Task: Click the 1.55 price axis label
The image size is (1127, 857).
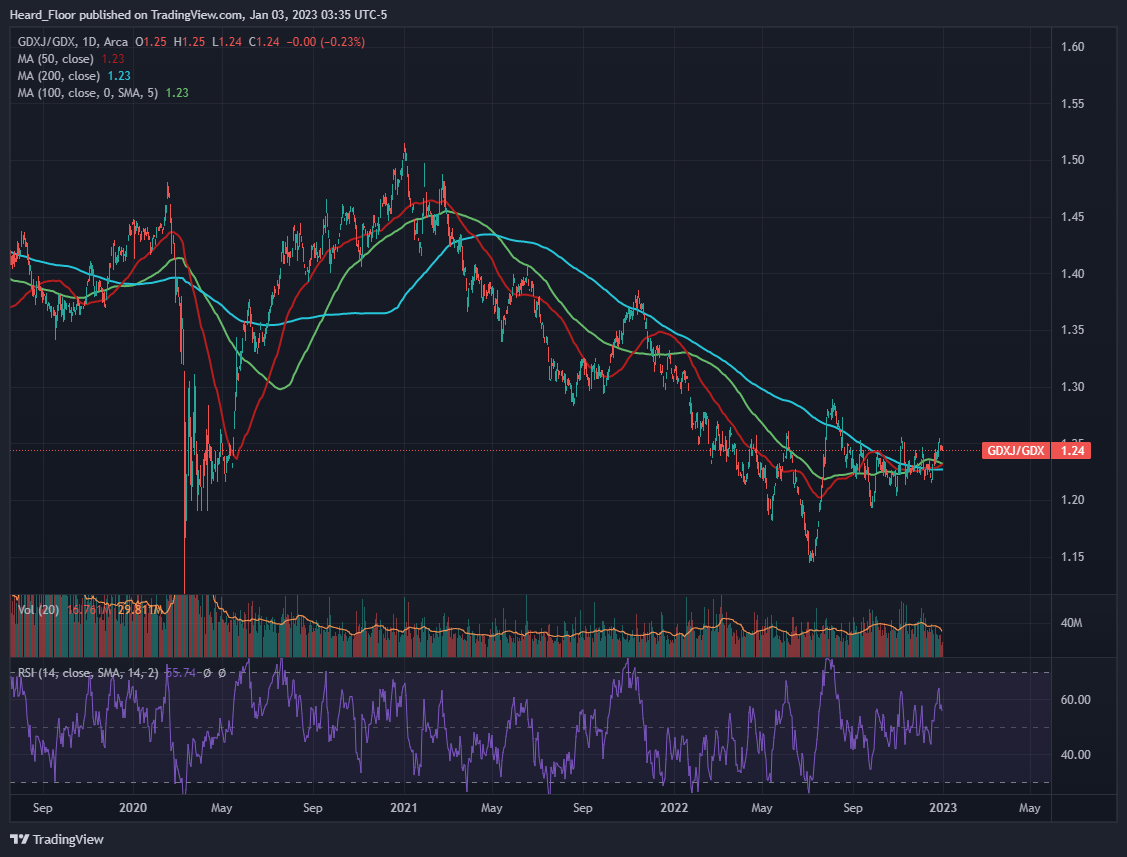Action: [x=1072, y=104]
